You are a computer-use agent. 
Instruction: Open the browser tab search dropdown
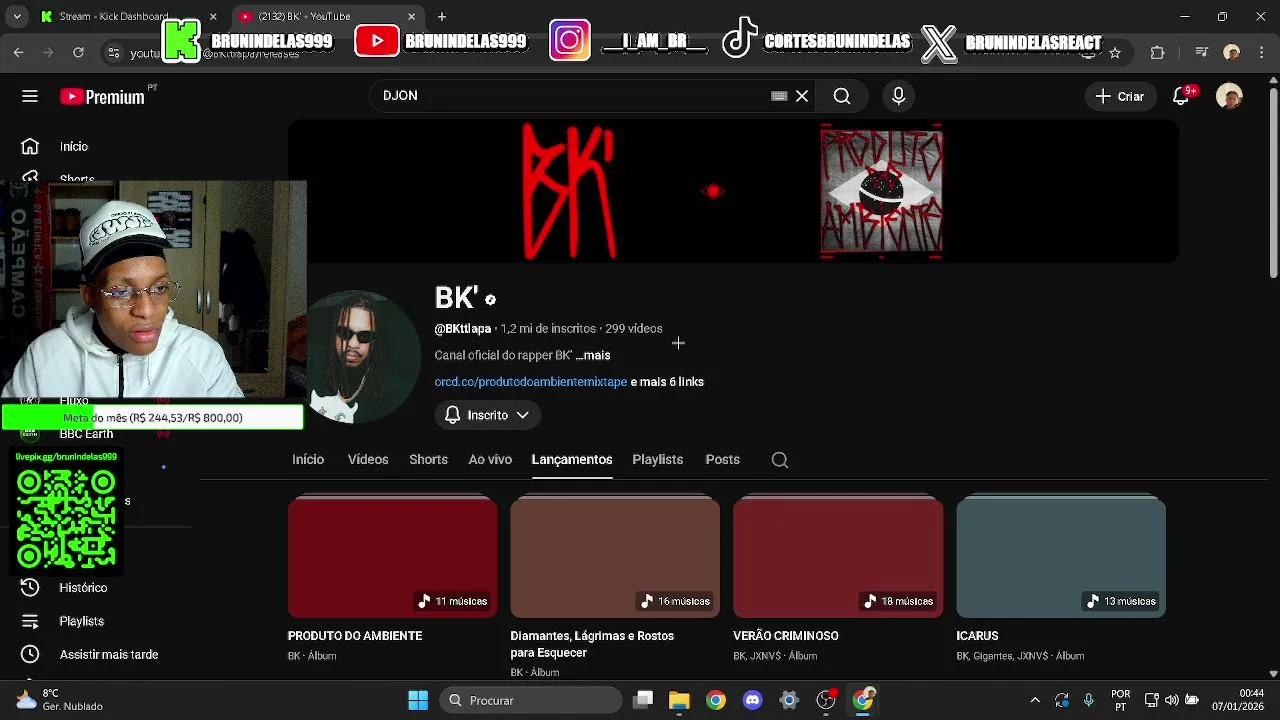[17, 16]
